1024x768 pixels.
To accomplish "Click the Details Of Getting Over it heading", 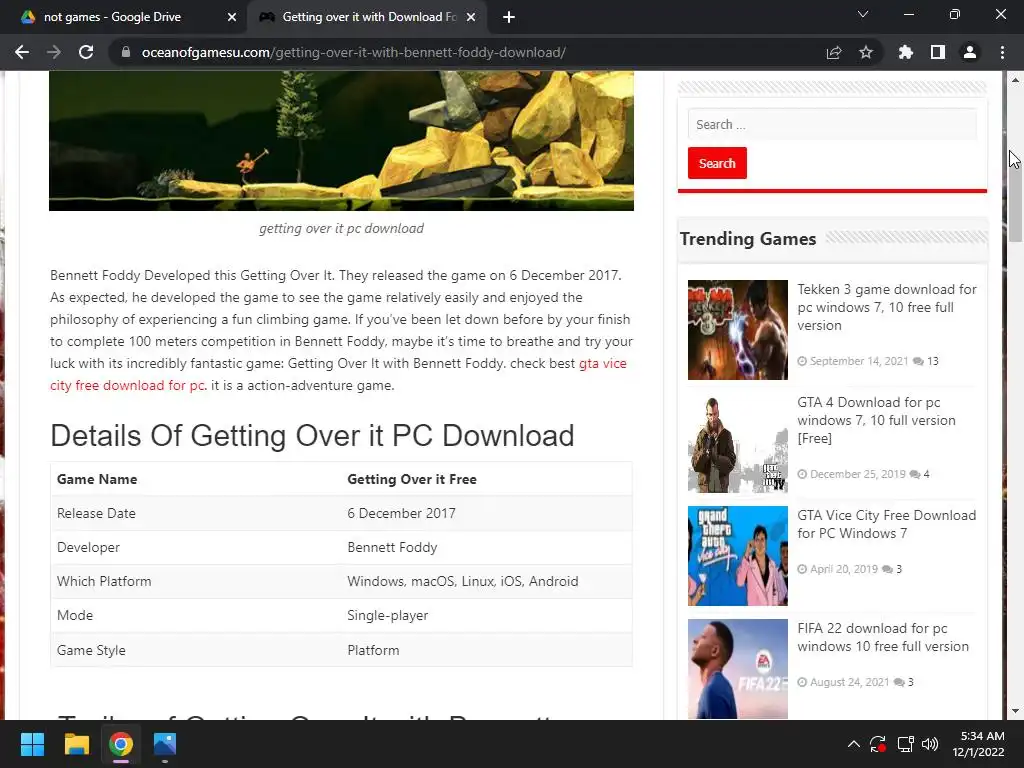I will [312, 436].
